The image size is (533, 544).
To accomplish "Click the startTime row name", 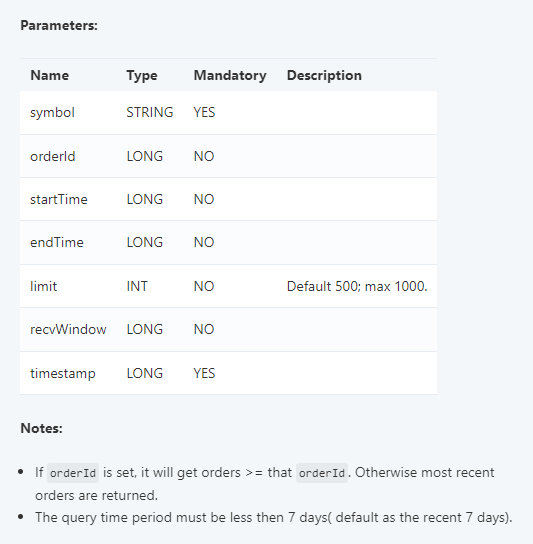I will (59, 199).
